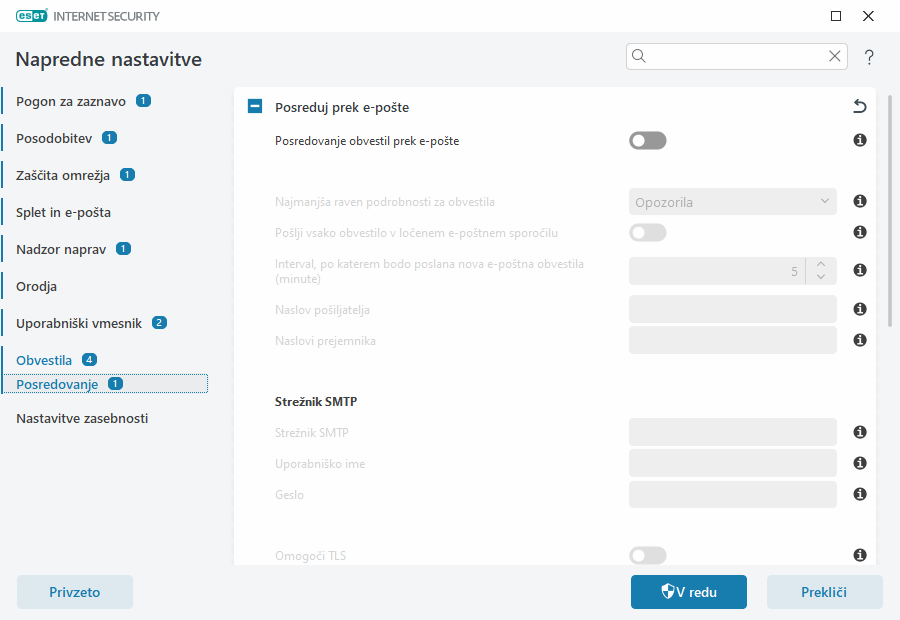Screen dimensions: 900x620
Task: Collapse the Posreduj prek e-pošte section
Action: point(255,107)
